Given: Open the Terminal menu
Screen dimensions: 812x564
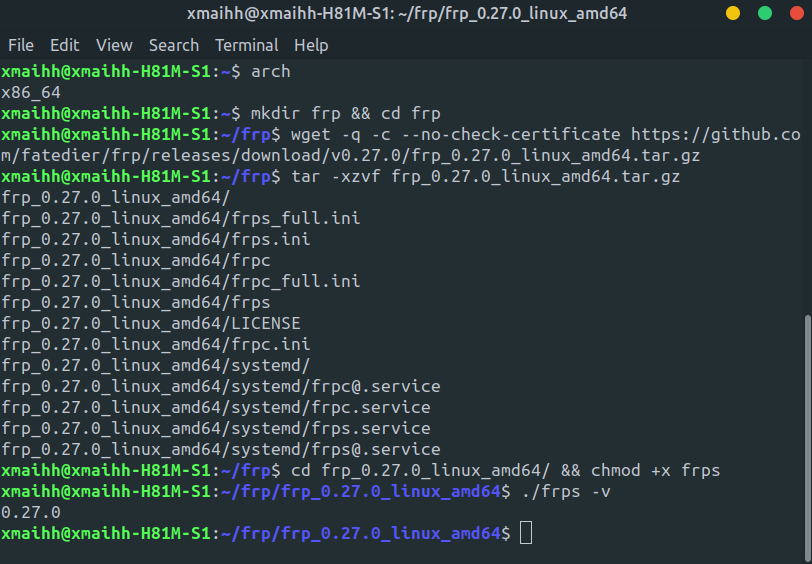Looking at the screenshot, I should click(246, 45).
